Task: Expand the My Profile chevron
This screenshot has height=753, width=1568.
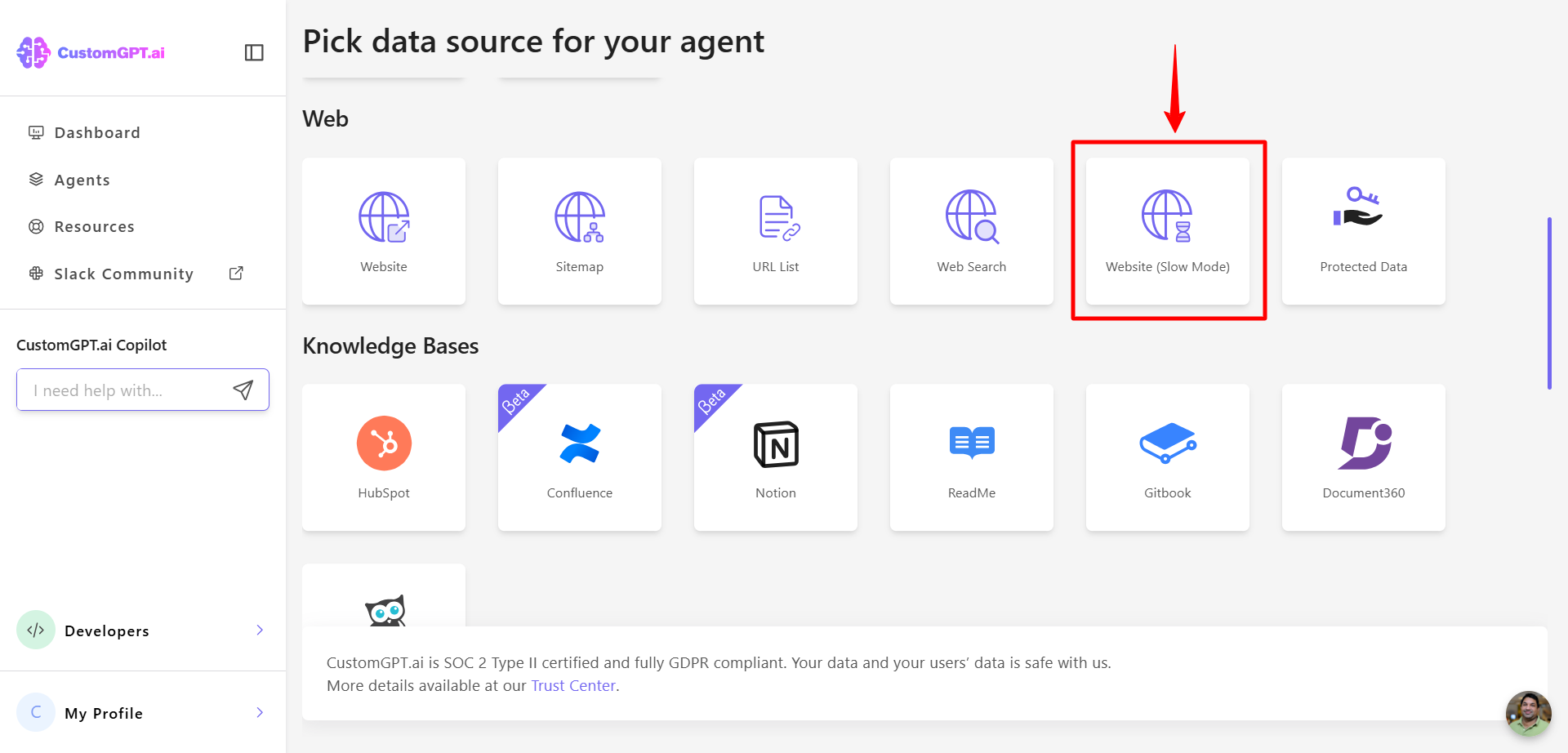Action: 260,712
